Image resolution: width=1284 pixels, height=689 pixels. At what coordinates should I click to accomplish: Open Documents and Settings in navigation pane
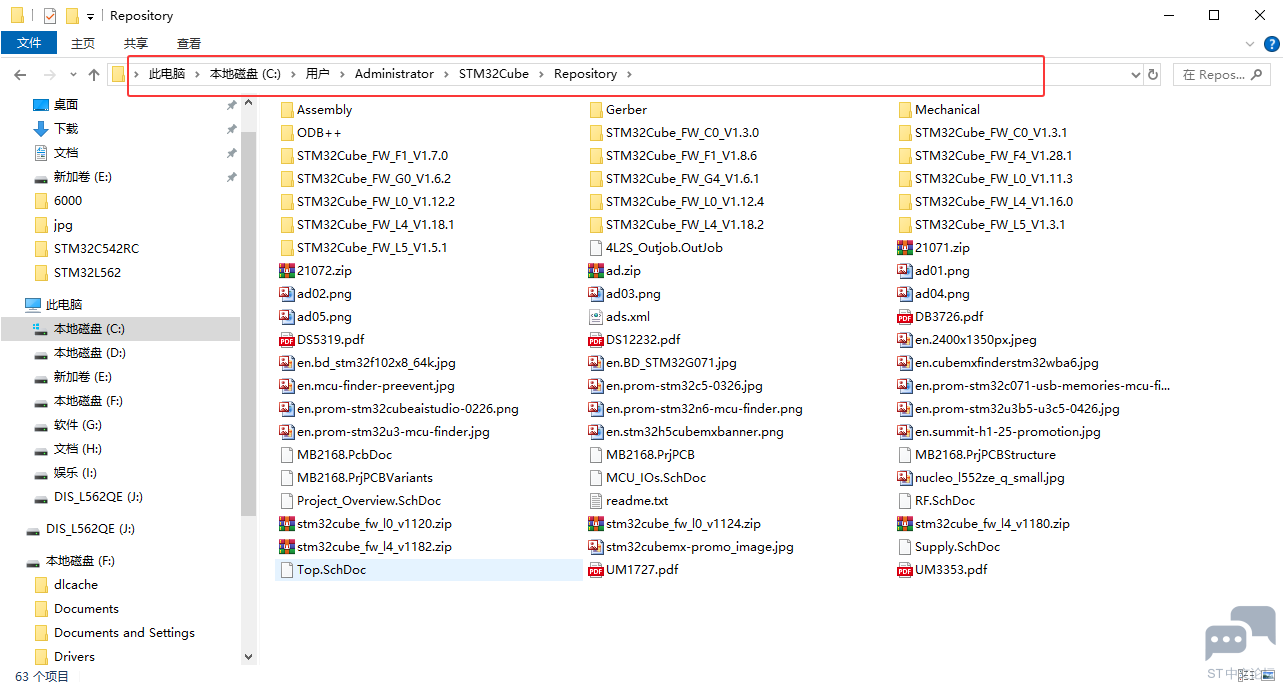pyautogui.click(x=124, y=632)
